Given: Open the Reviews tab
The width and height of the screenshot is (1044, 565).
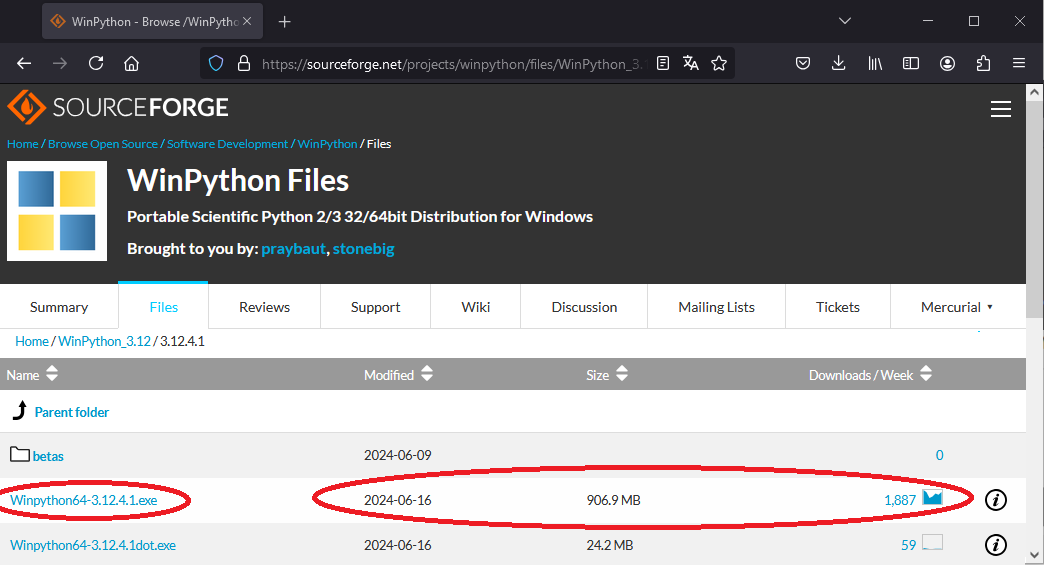Looking at the screenshot, I should 264,307.
